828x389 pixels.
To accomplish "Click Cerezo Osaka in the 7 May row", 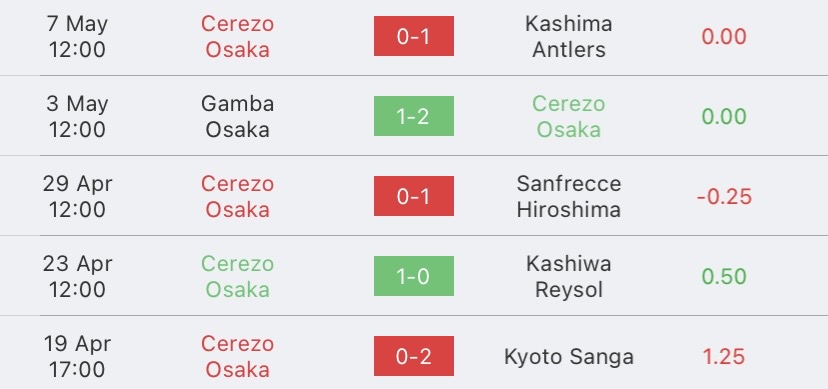I will click(237, 36).
